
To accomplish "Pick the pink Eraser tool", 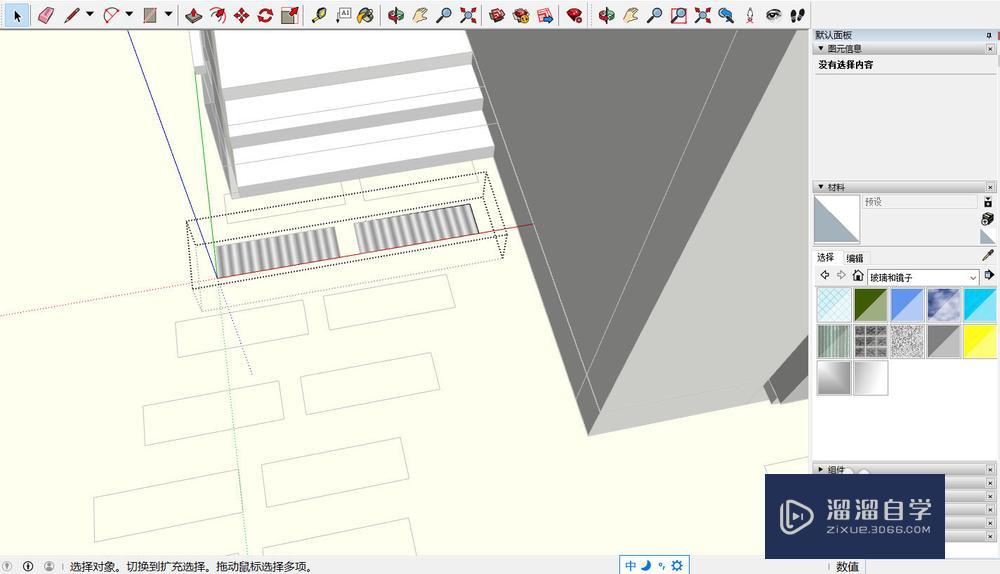I will [45, 15].
